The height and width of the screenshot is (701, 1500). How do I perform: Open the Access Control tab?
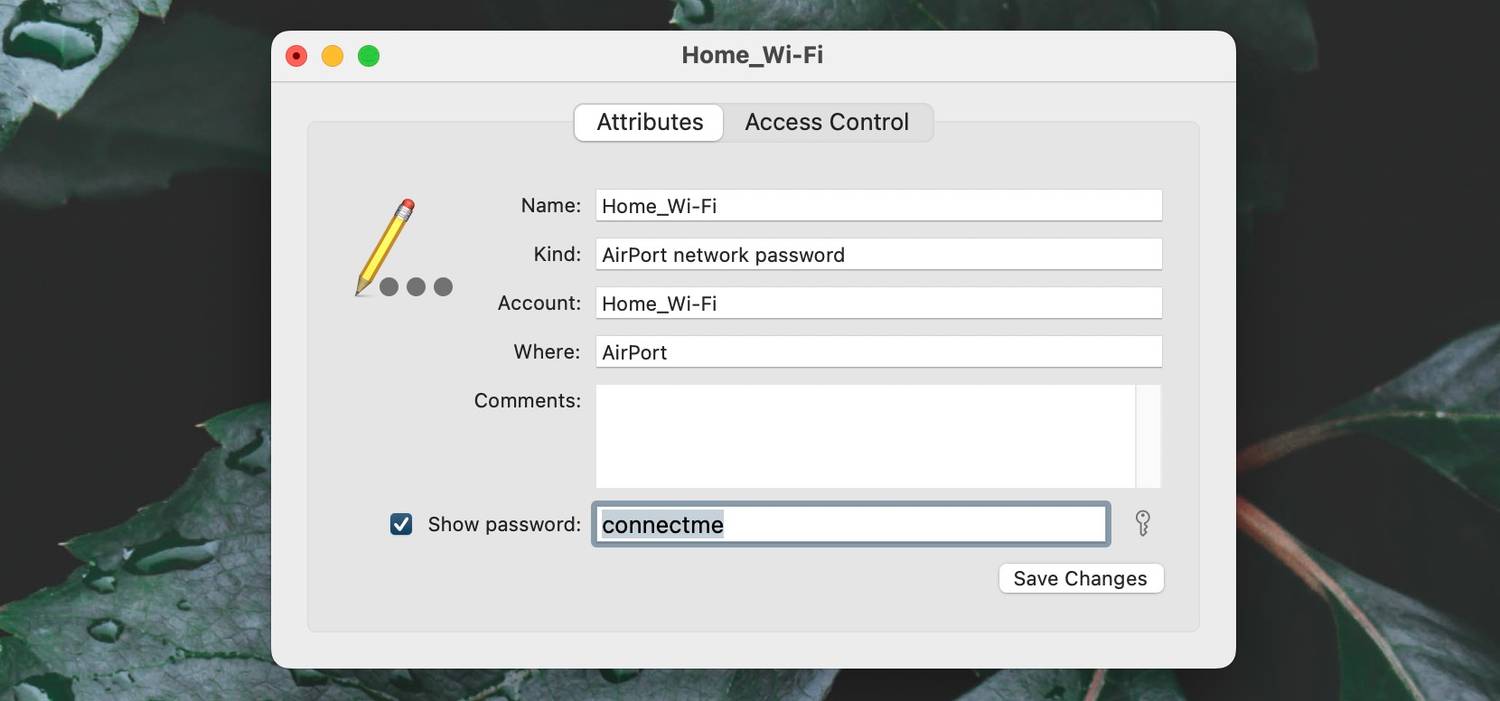pos(827,122)
